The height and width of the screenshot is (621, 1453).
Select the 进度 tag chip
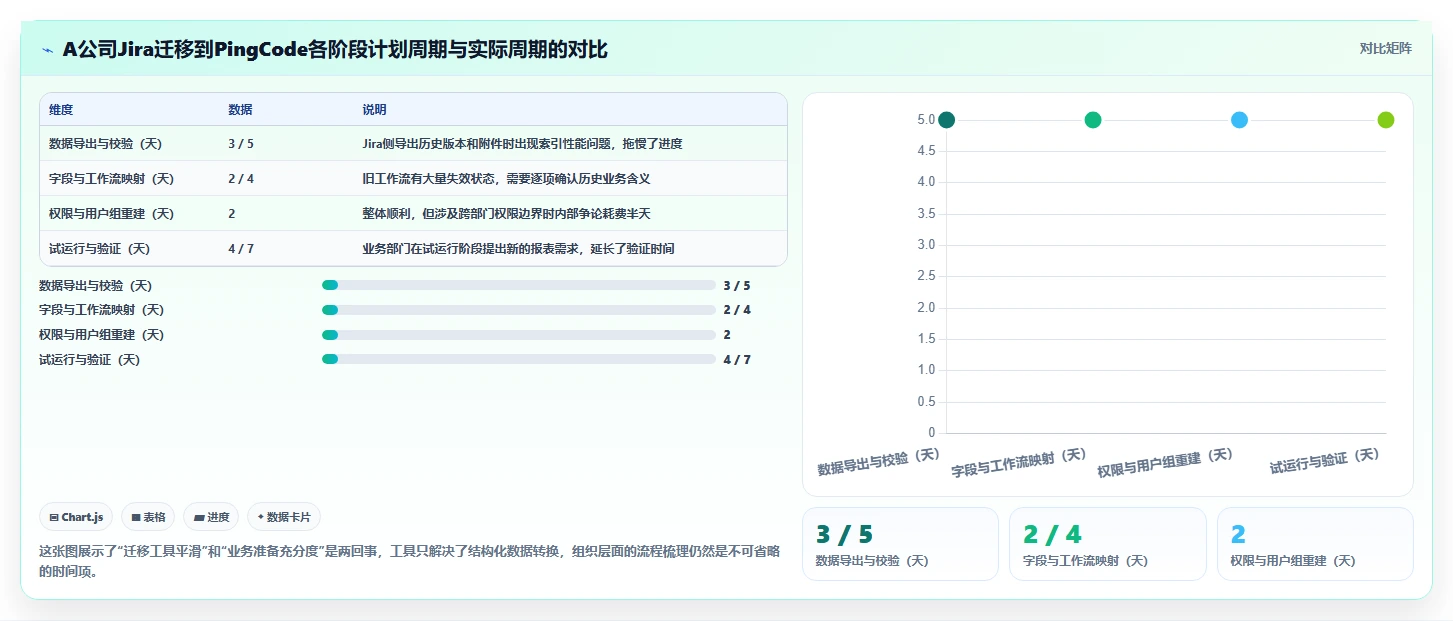pos(211,517)
